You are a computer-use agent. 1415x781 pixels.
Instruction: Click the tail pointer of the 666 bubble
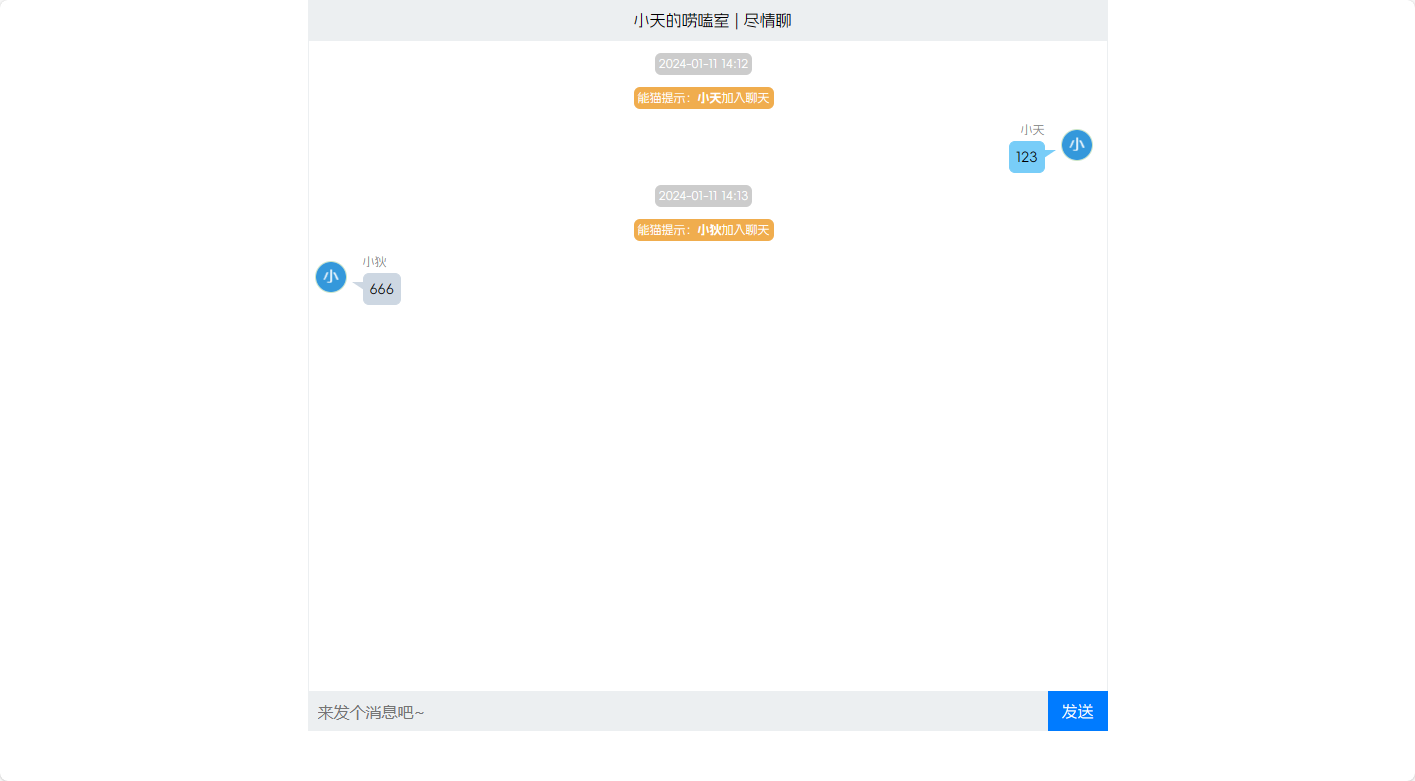pos(358,286)
